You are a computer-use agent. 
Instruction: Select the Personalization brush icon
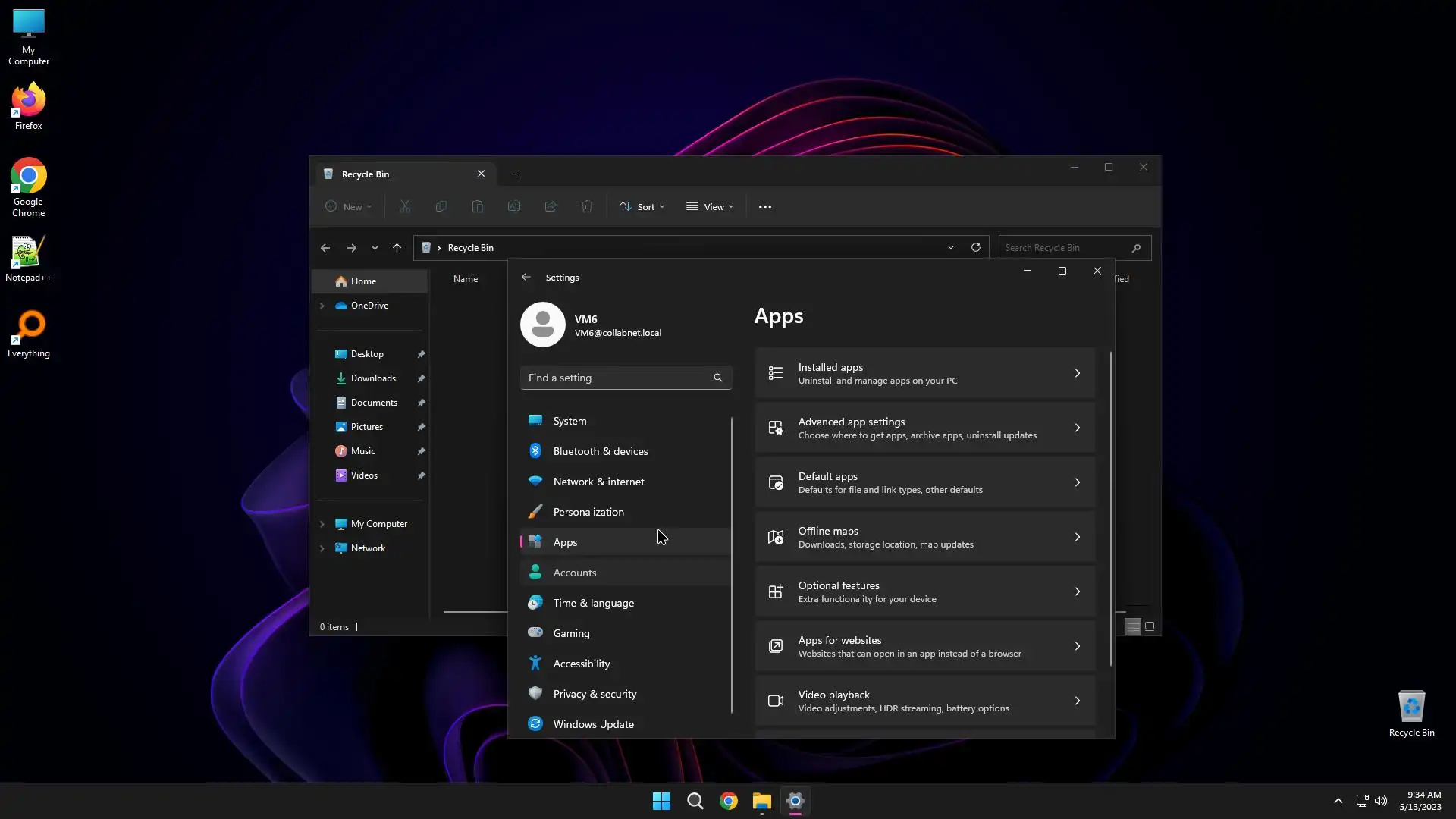(x=535, y=512)
